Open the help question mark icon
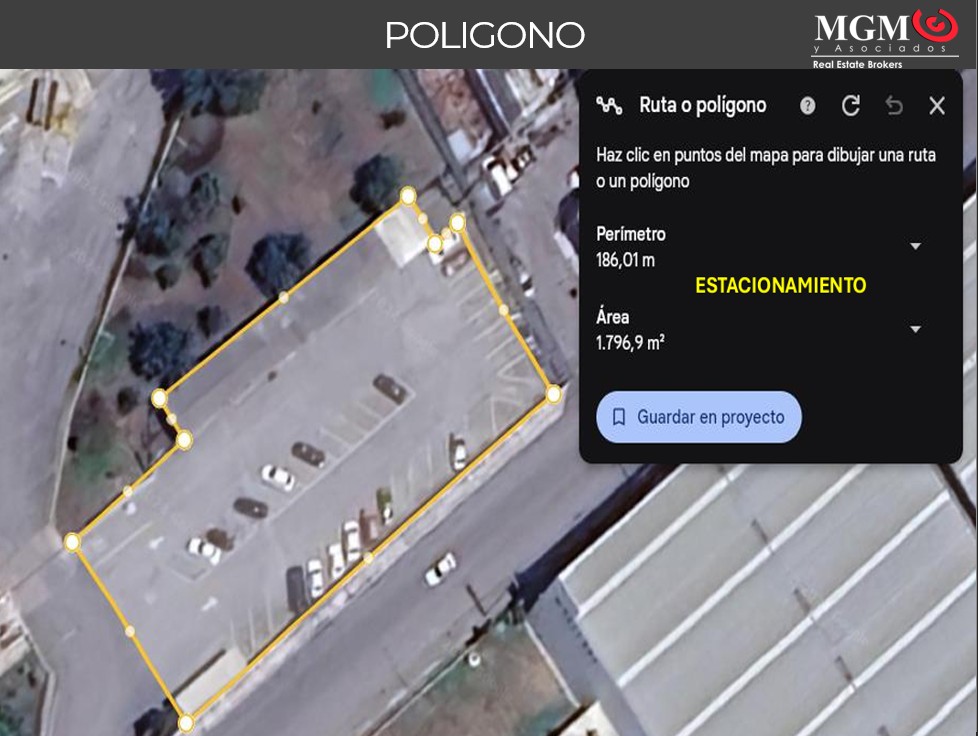This screenshot has width=978, height=736. 807,106
